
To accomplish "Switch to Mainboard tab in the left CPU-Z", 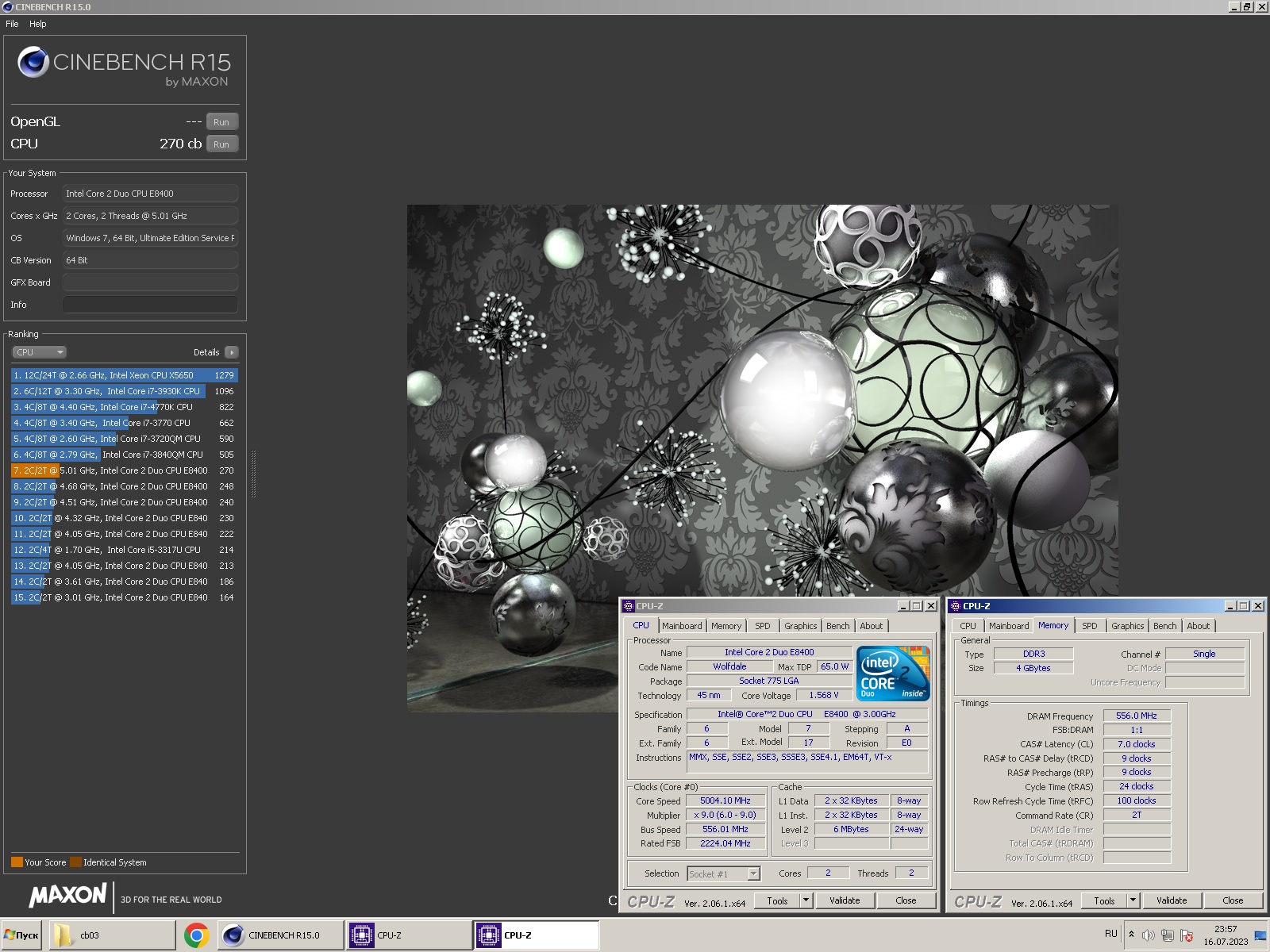I will (682, 626).
